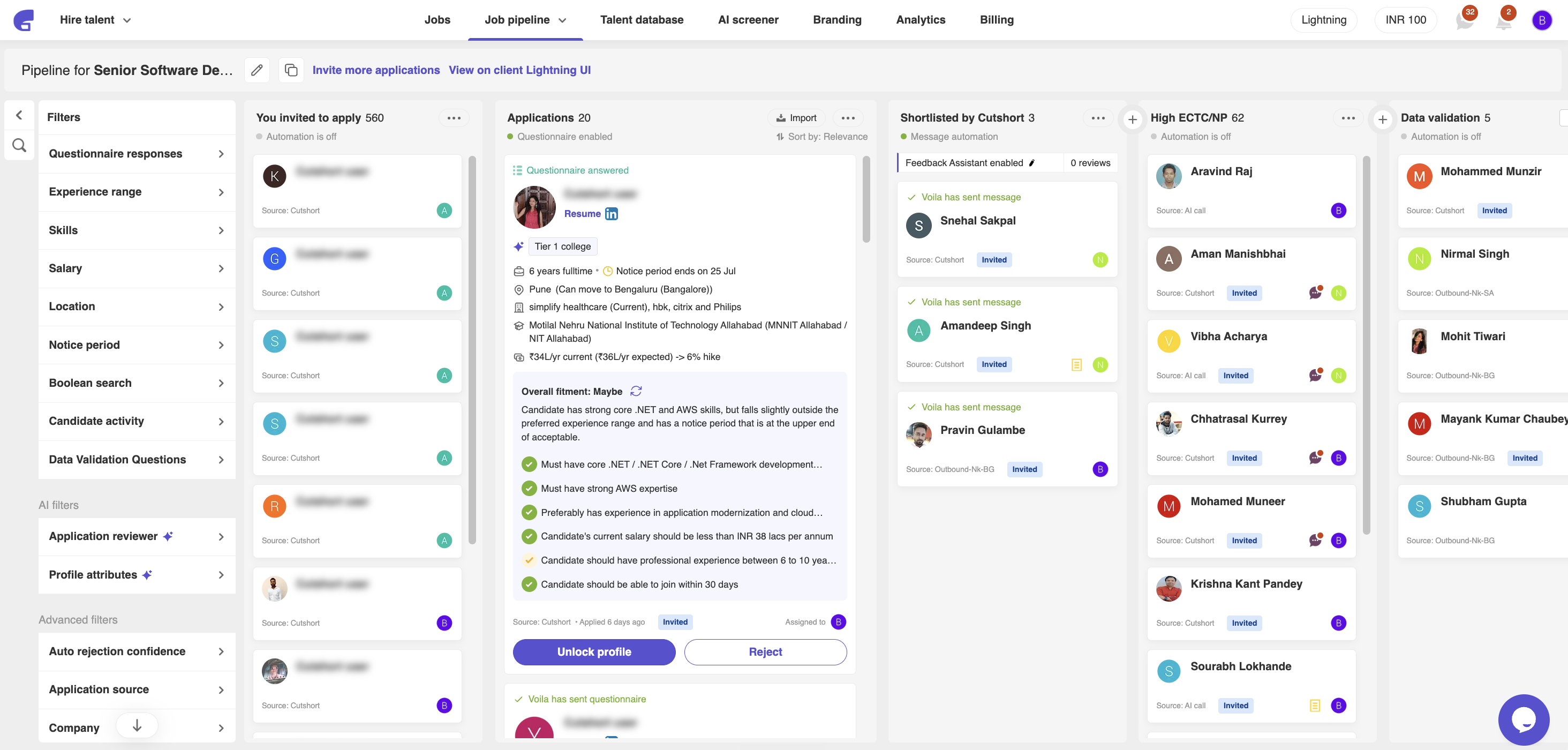
Task: Open the Hire talent dropdown
Action: click(95, 20)
